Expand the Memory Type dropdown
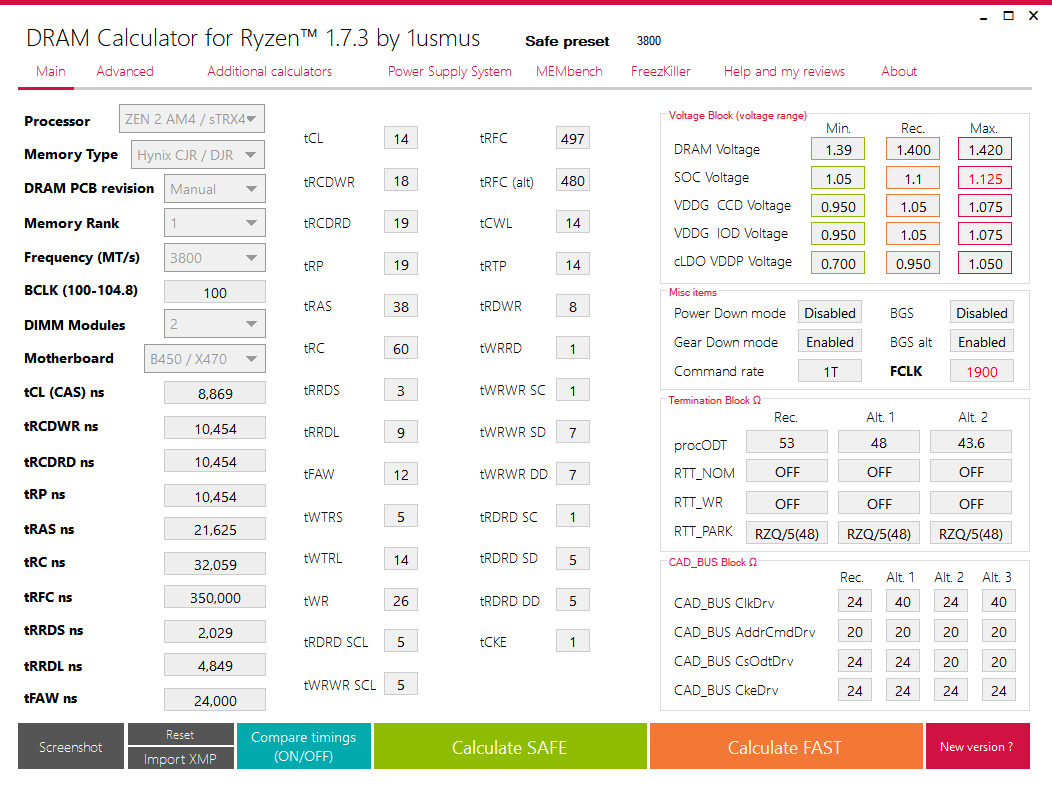The image size is (1052, 791). 197,155
